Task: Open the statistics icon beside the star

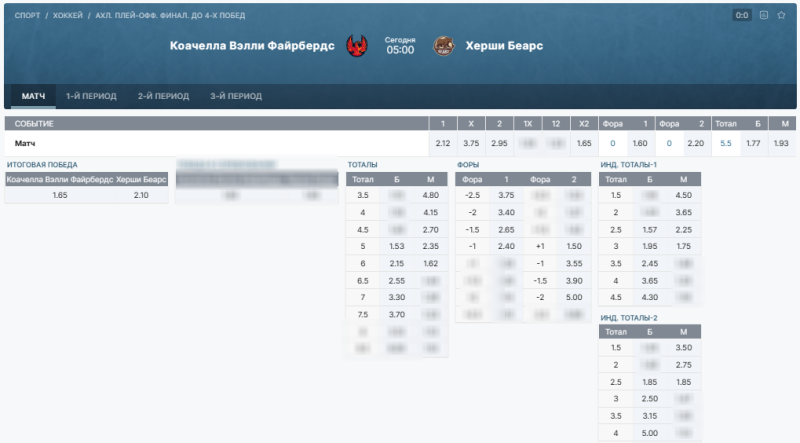Action: point(764,15)
